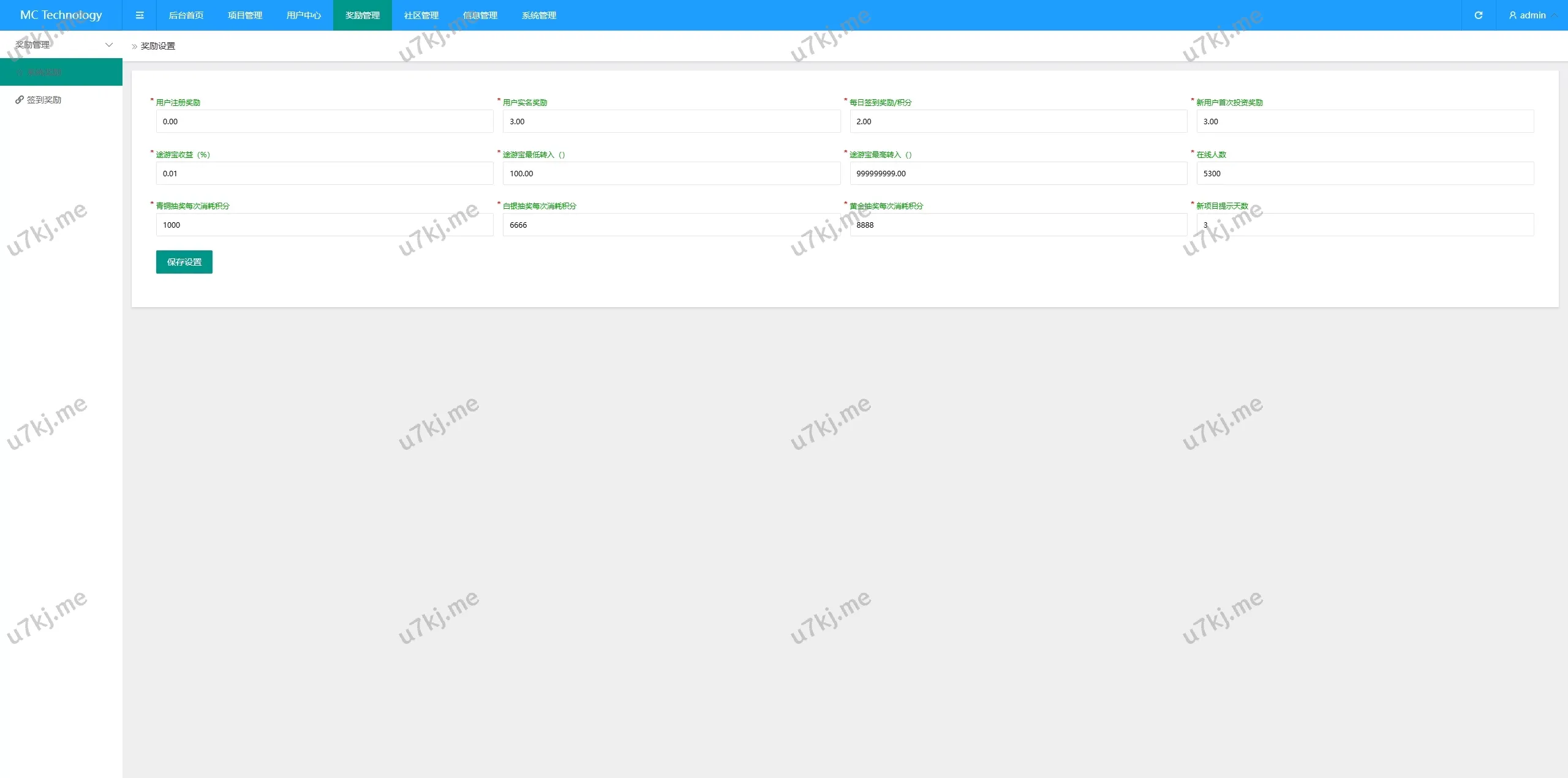Image resolution: width=1568 pixels, height=778 pixels.
Task: Click the refresh icon in top bar
Action: 1478,15
